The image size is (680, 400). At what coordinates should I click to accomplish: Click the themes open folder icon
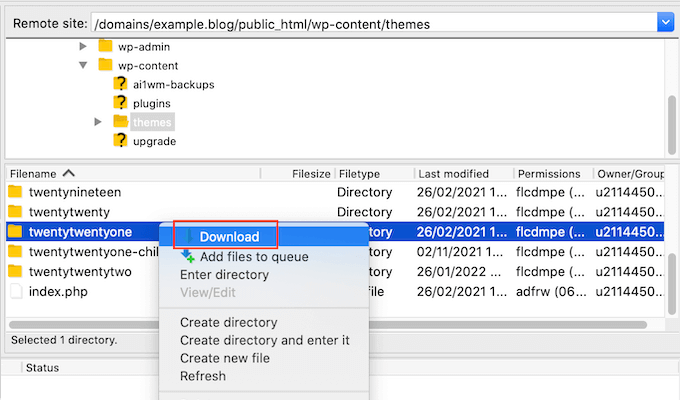tap(121, 121)
